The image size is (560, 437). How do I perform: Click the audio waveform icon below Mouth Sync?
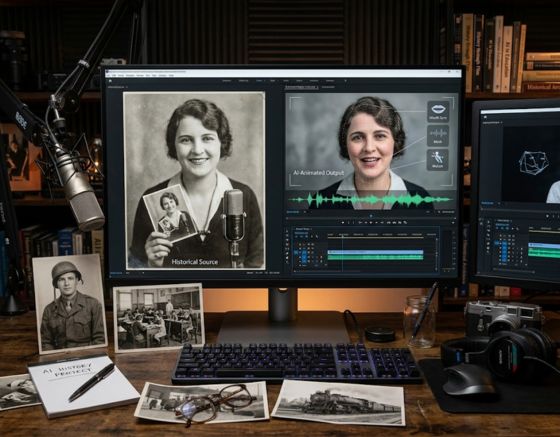(438, 134)
